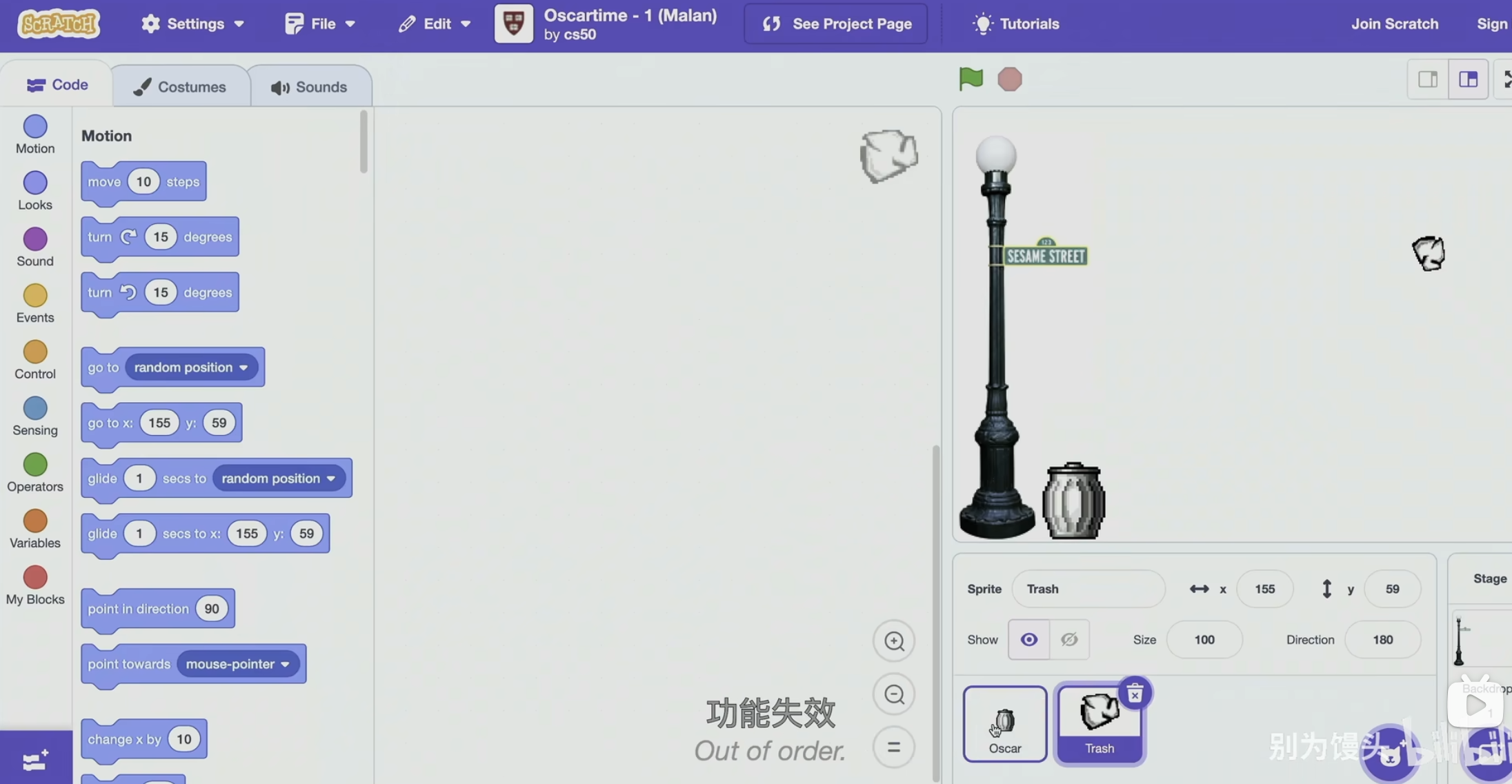This screenshot has width=1512, height=784.
Task: Hide sprite using crossed-eye toggle
Action: (1069, 639)
